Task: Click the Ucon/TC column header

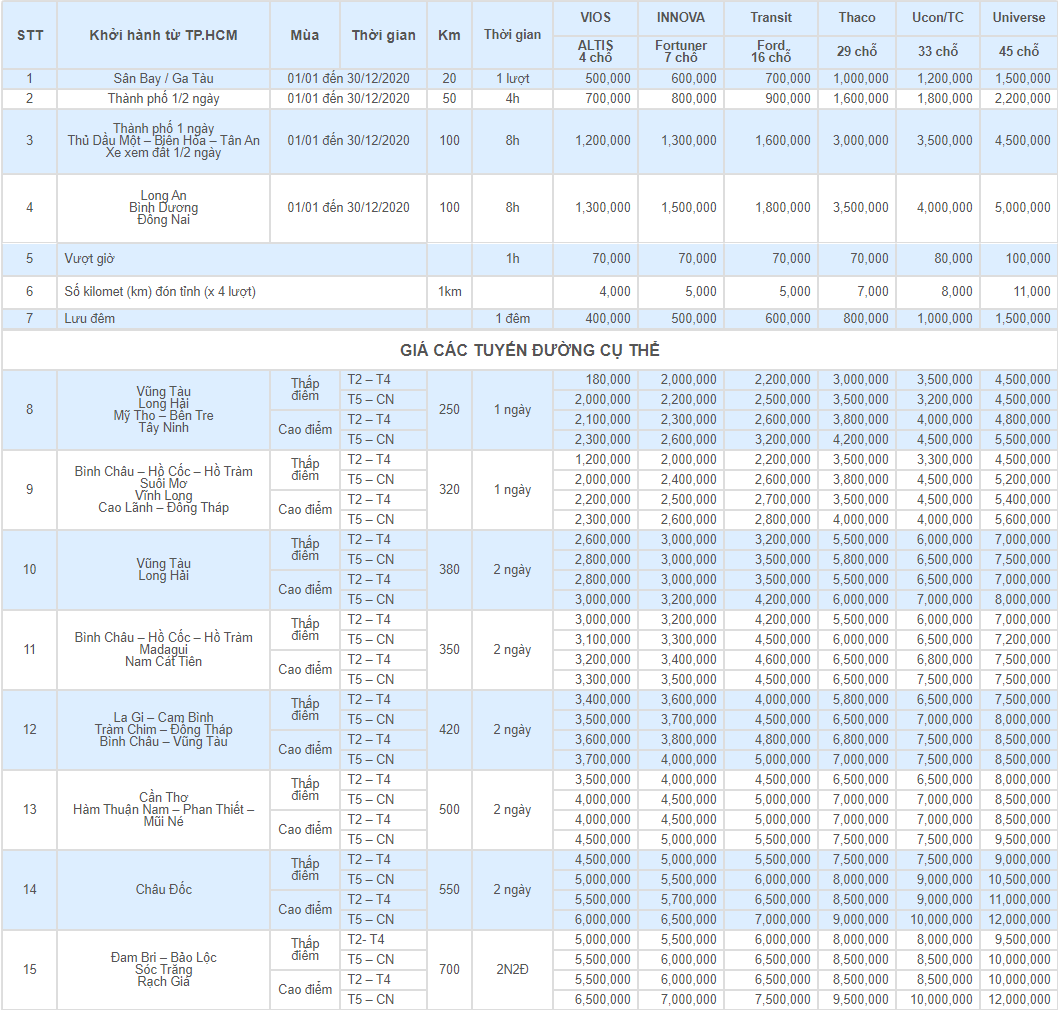Action: tap(938, 17)
